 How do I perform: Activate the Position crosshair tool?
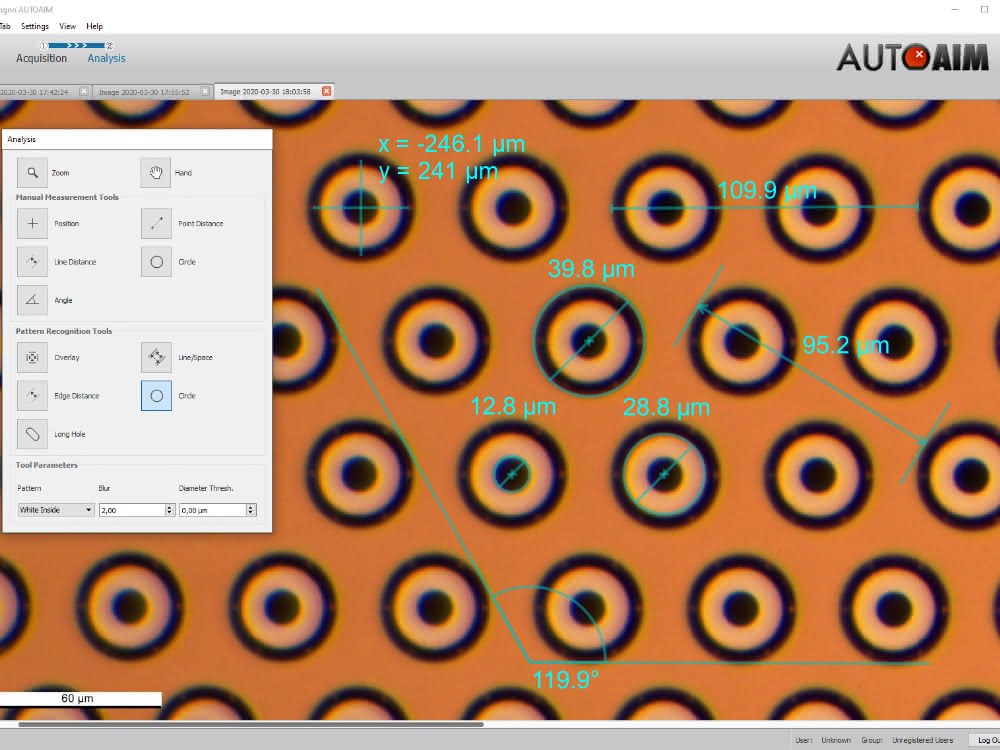pos(32,224)
